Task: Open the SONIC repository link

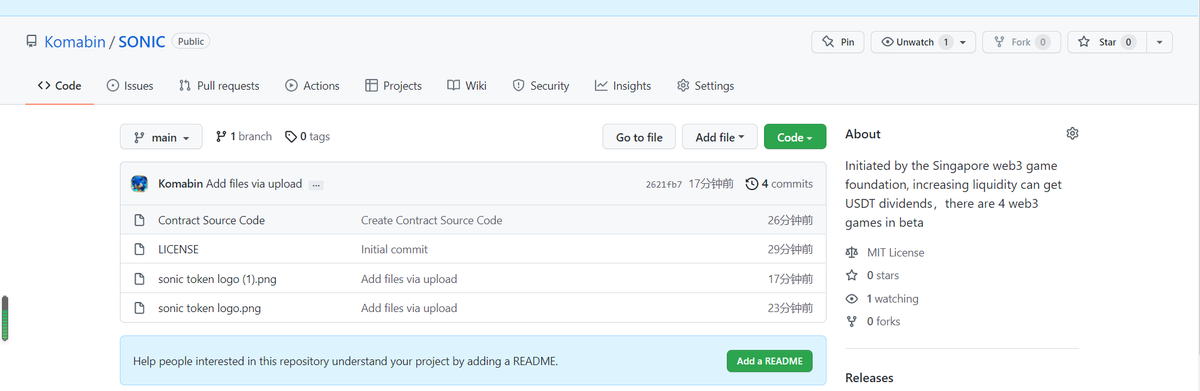Action: [x=142, y=42]
